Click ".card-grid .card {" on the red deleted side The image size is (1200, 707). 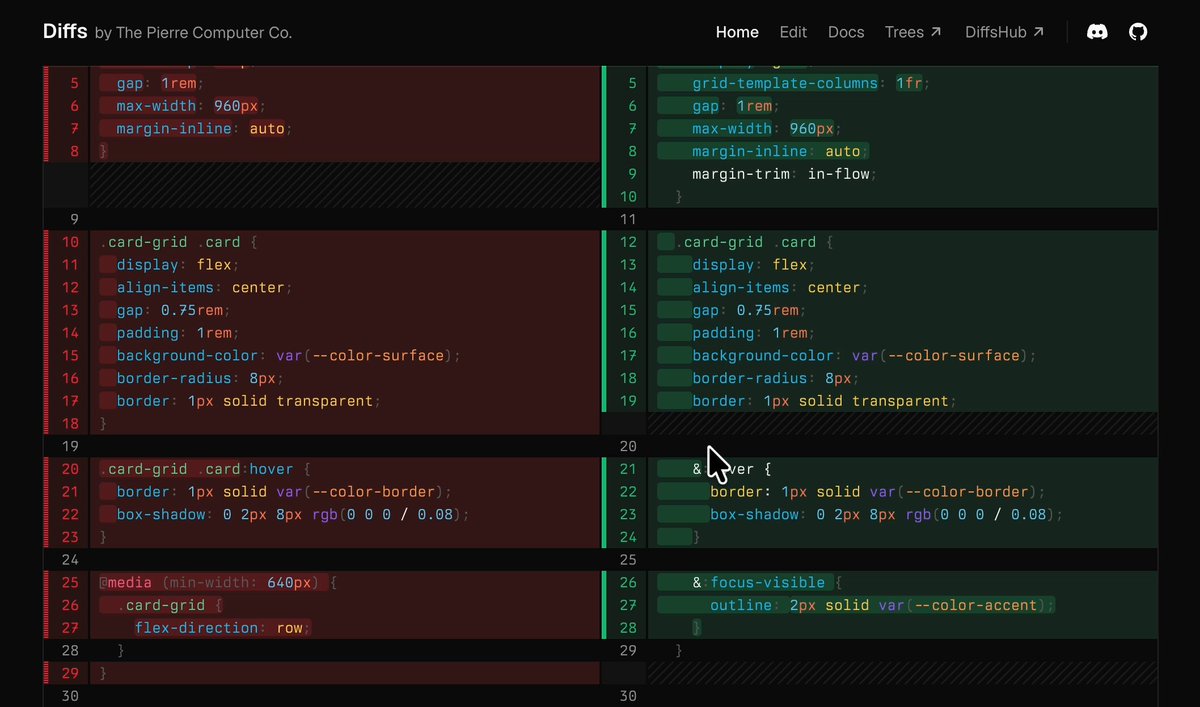click(x=178, y=242)
